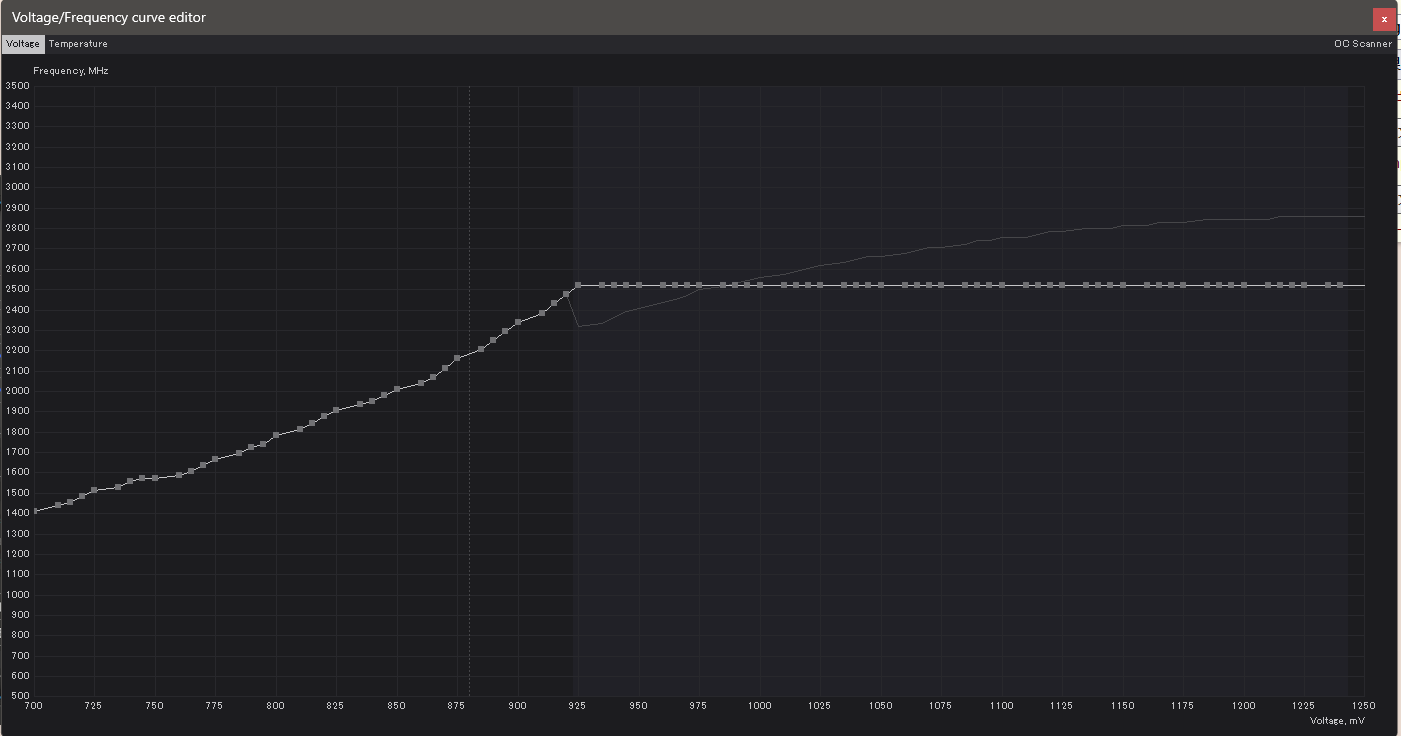Pick the curve point at 775 mV

pyautogui.click(x=215, y=459)
